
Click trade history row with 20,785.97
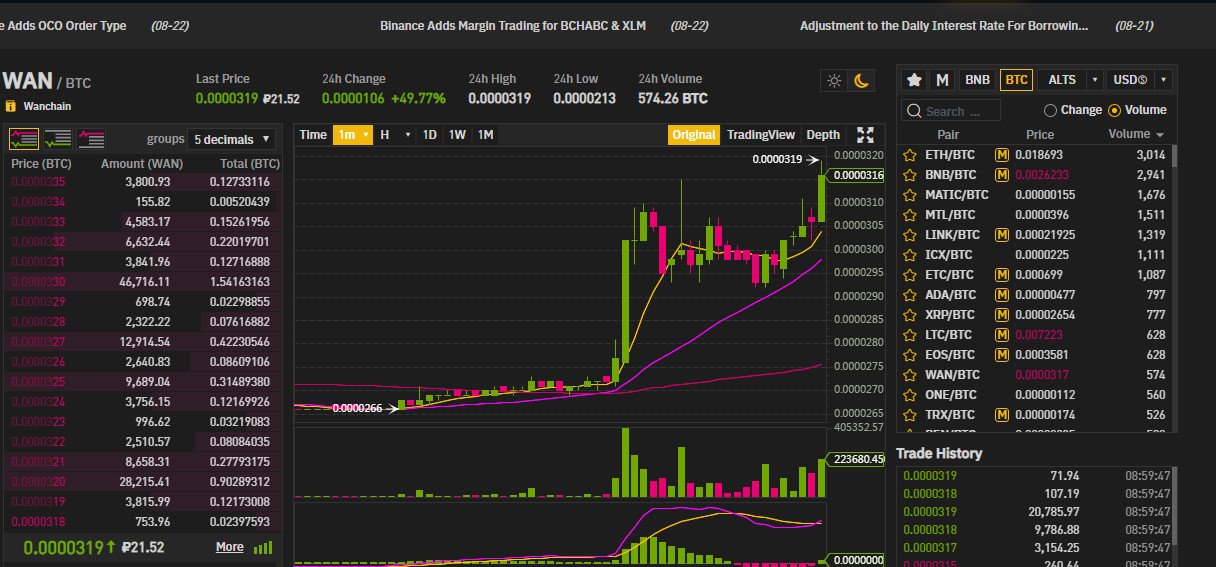tap(1037, 512)
